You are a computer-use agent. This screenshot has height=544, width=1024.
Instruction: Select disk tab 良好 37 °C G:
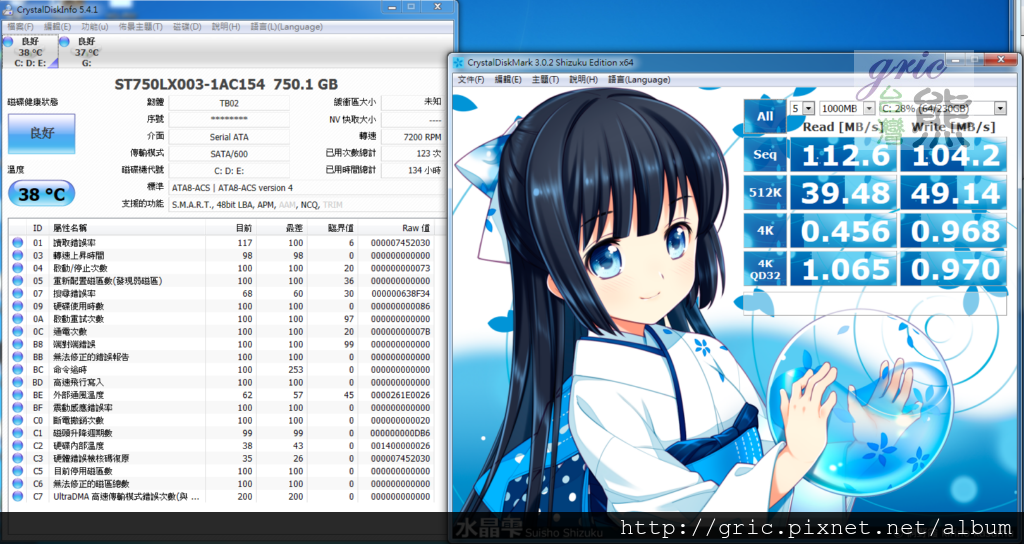click(86, 51)
